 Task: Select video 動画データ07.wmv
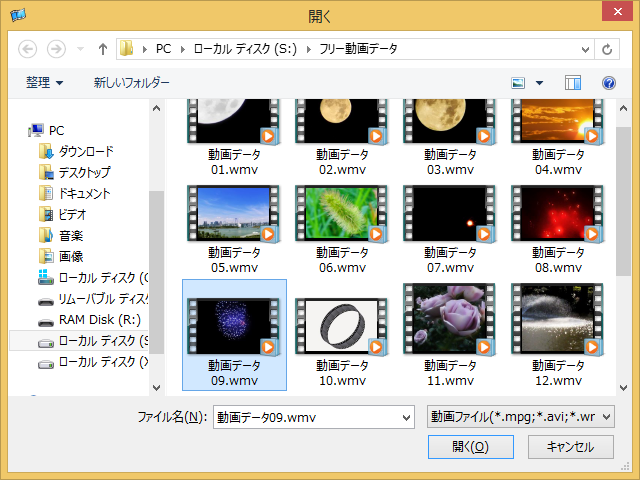(x=450, y=229)
